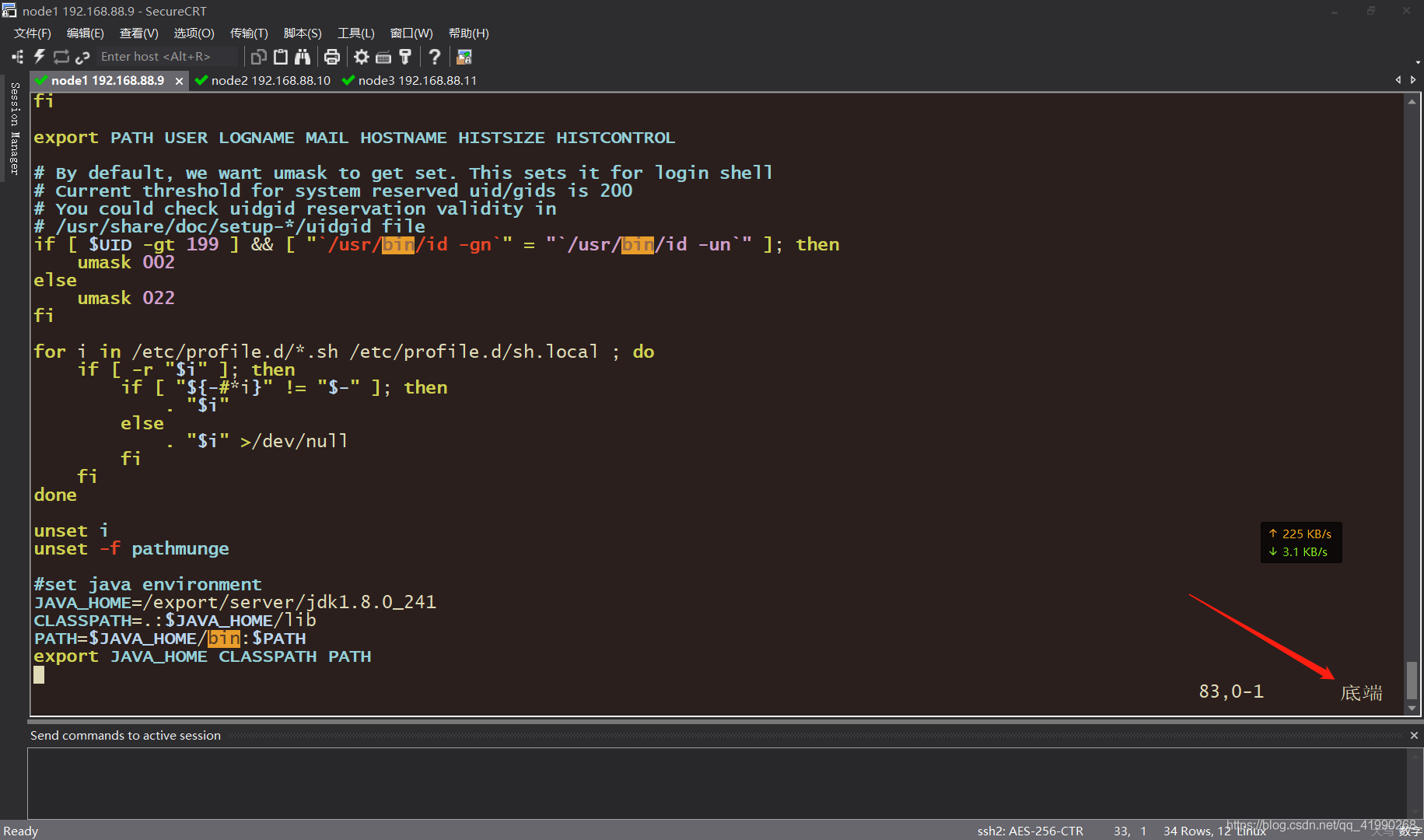The height and width of the screenshot is (840, 1424).
Task: Switch to node3 192.168.88.11 tab
Action: [x=409, y=81]
